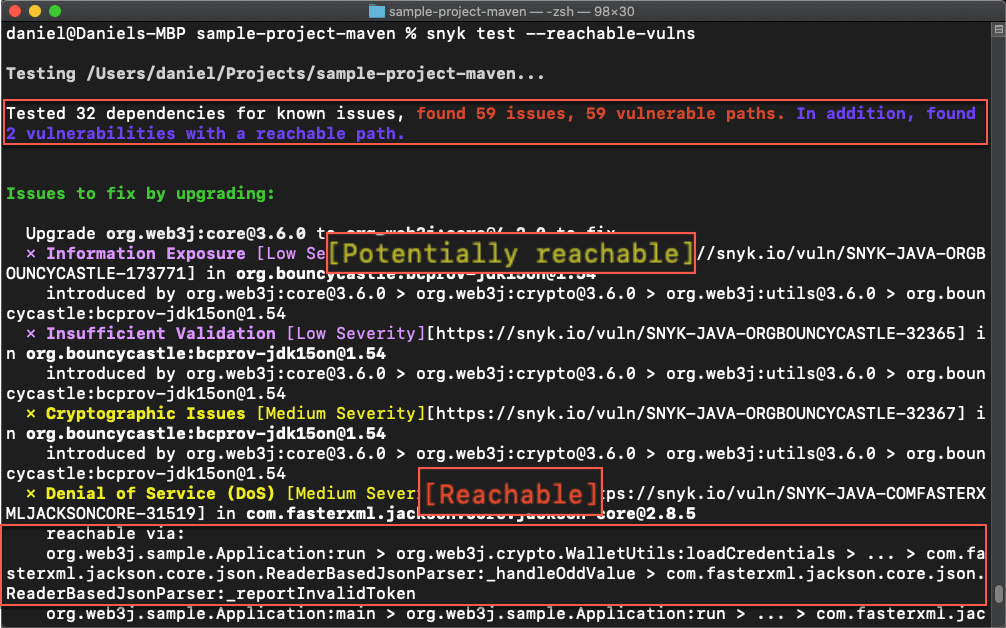Open the snyk.io link ending ORGBOUNCYCASTLE-32365

coord(696,334)
